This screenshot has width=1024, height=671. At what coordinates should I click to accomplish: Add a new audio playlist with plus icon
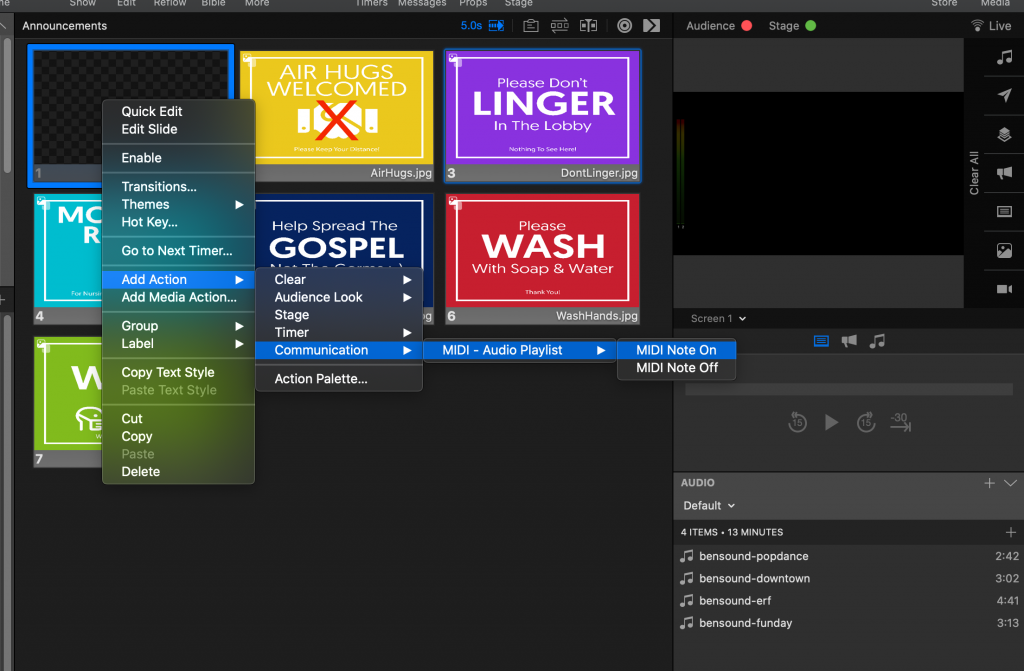989,483
